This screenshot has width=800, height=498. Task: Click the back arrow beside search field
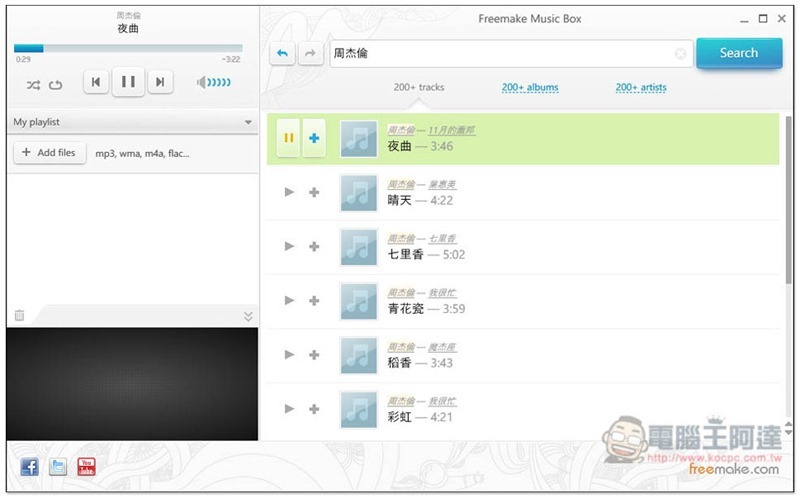[x=283, y=54]
